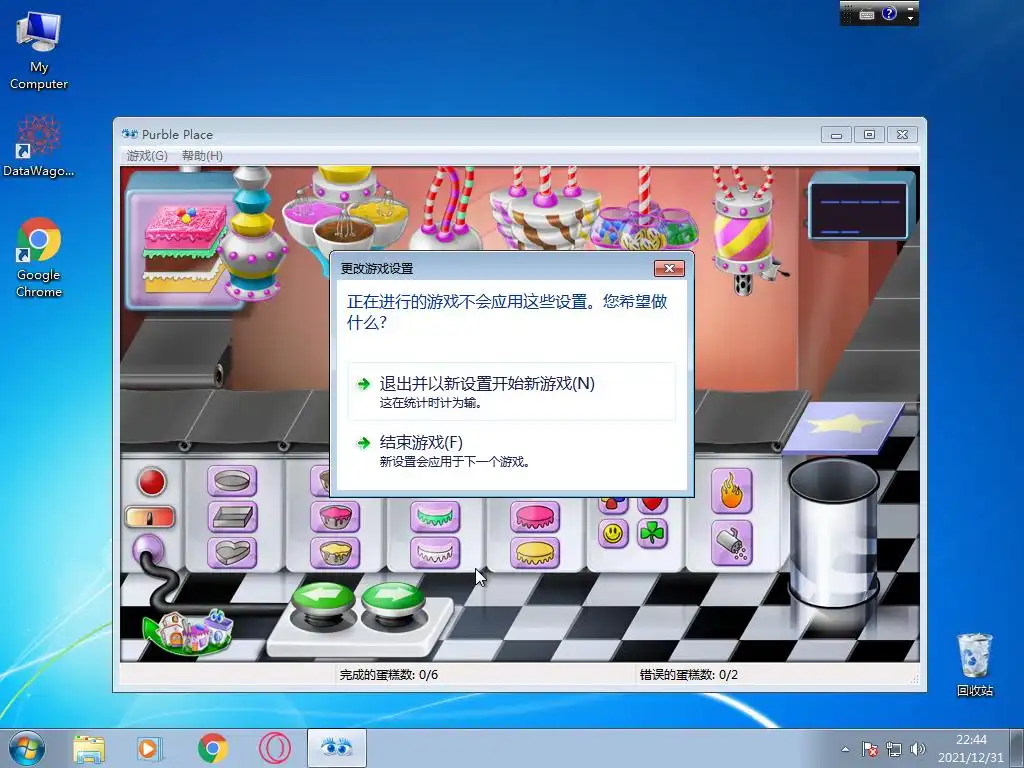Click the show desktop strip
This screenshot has width=1024, height=768.
[1019, 748]
